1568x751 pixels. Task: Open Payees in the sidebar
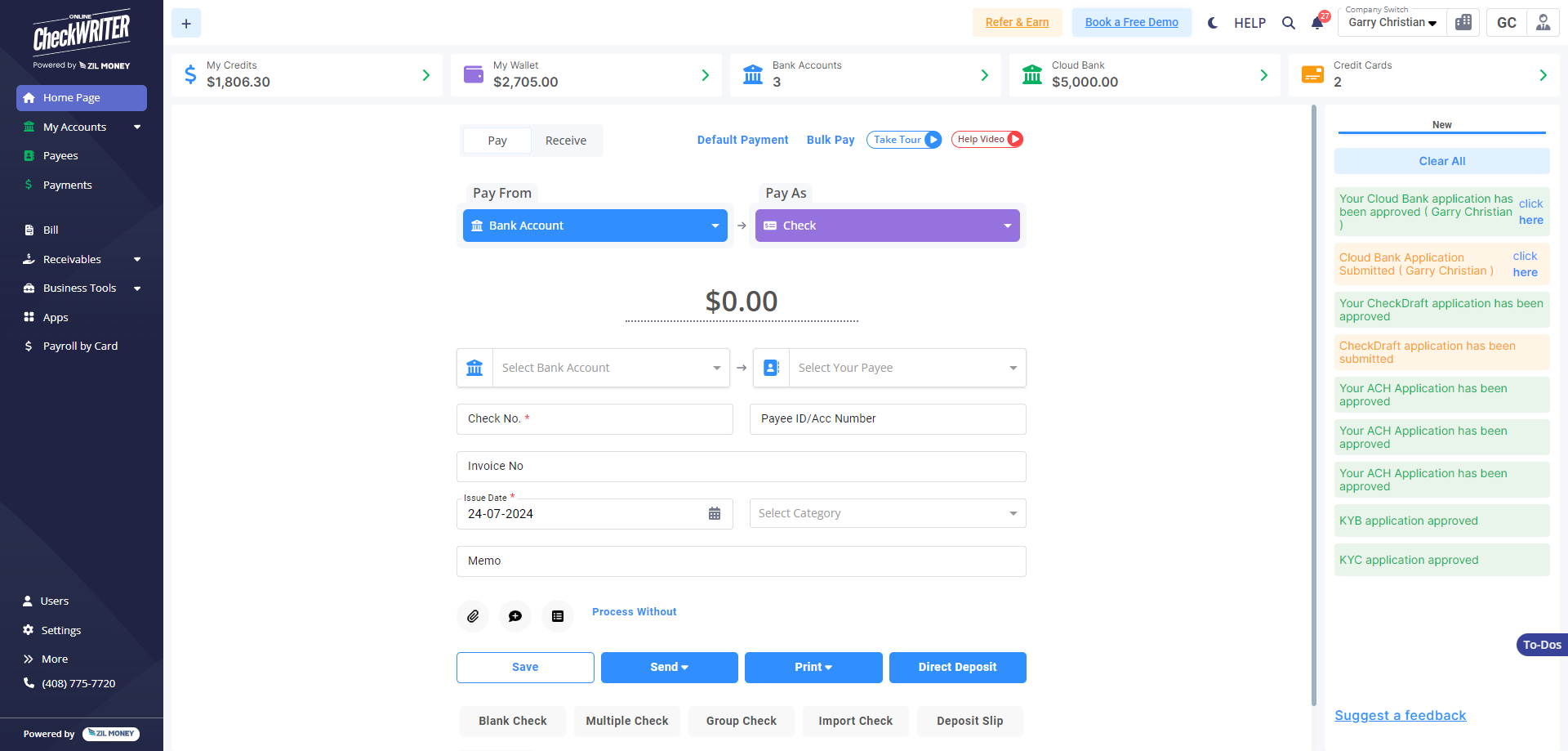60,156
